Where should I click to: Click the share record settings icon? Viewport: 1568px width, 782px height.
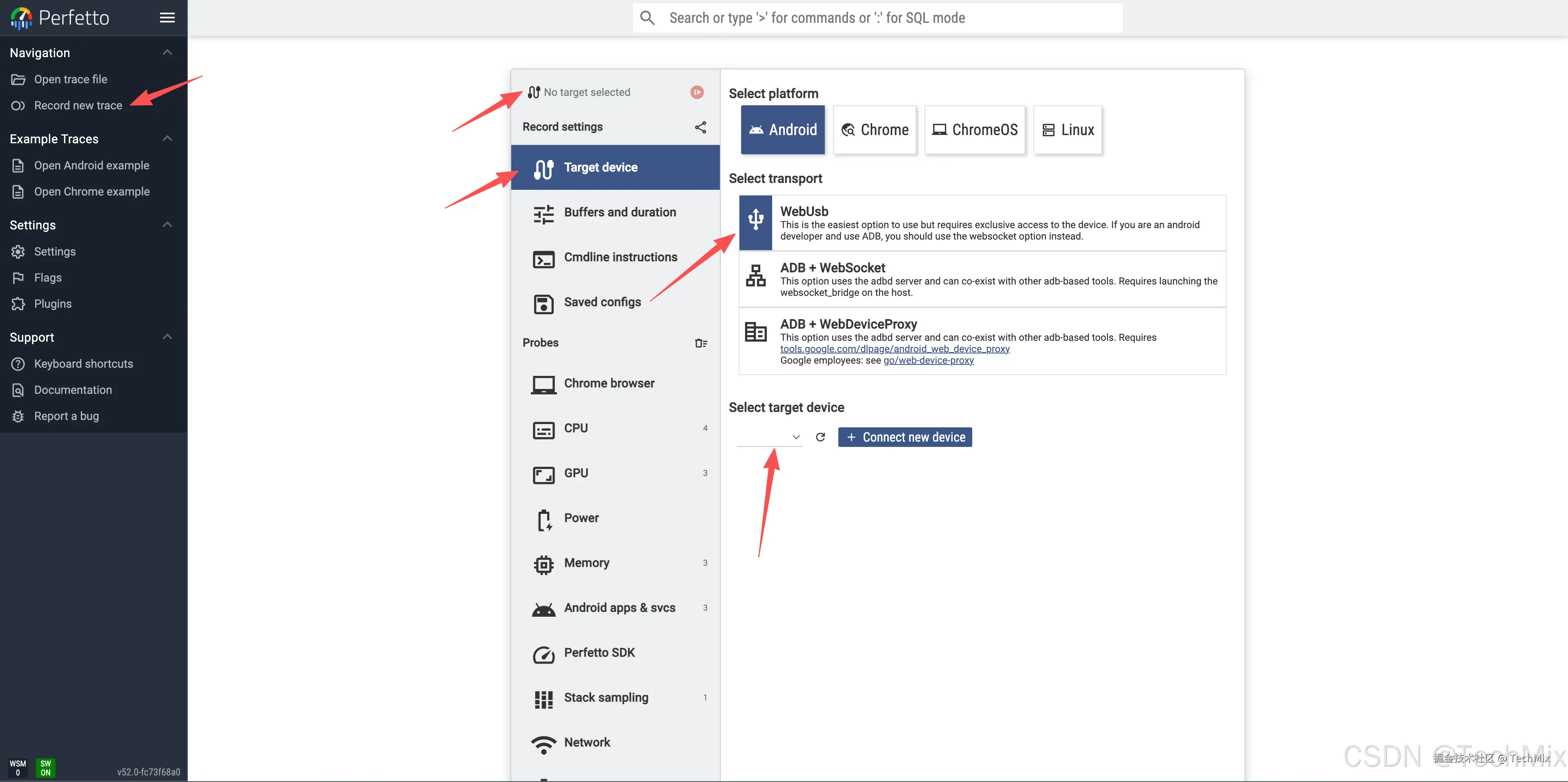pyautogui.click(x=701, y=127)
